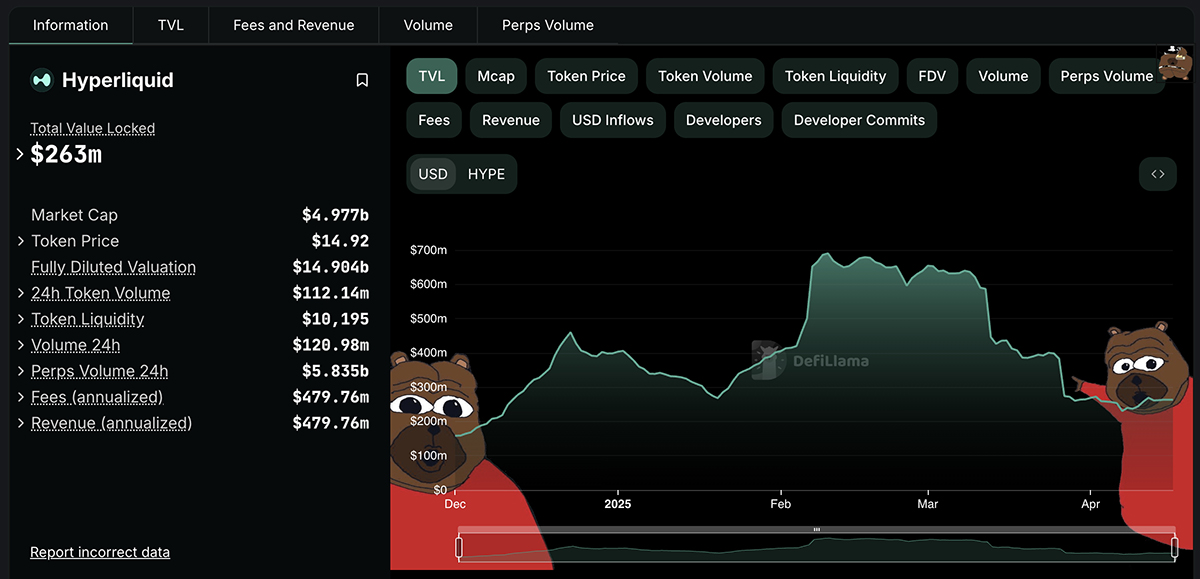Click the Volume 24h label
The height and width of the screenshot is (579, 1200).
point(76,345)
